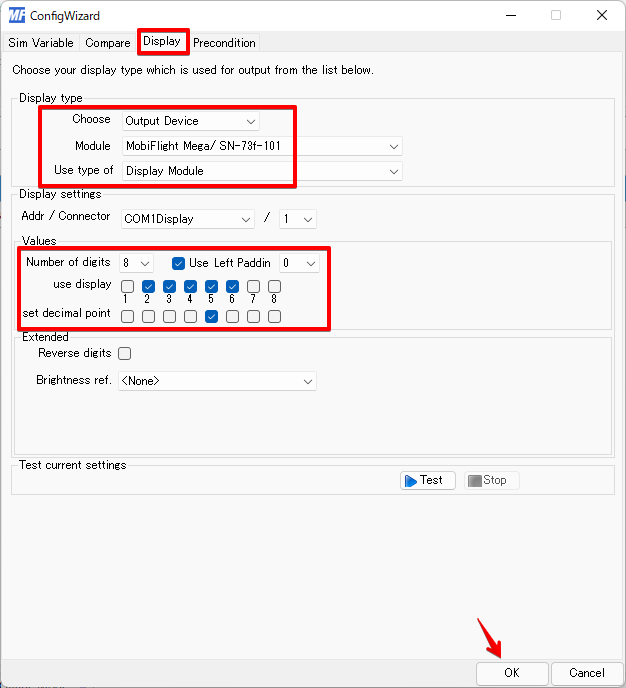The image size is (626, 688).
Task: Set decimal point on fourth digit
Action: pyautogui.click(x=190, y=316)
